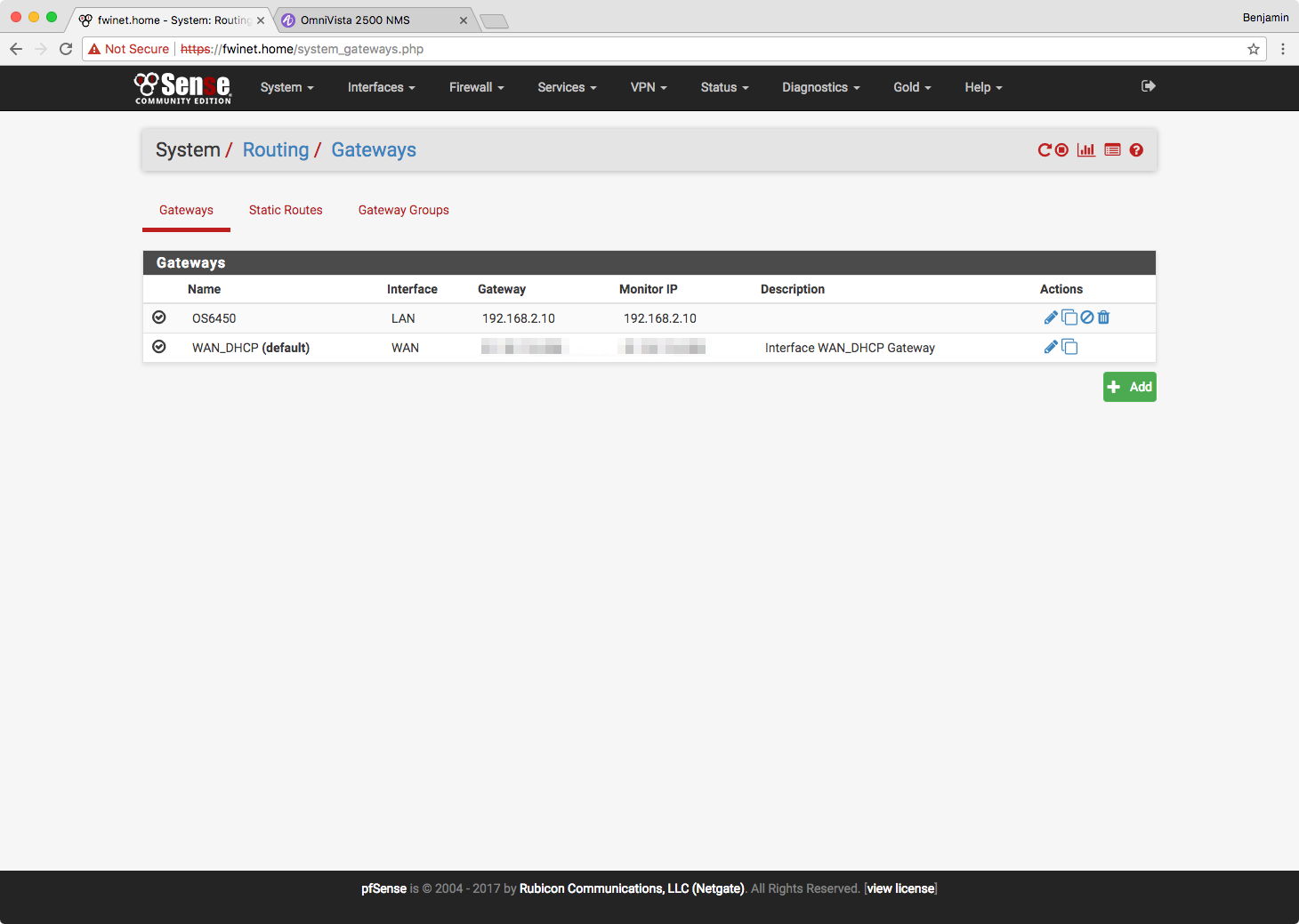Screen dimensions: 1299x924
Task: Open the gateway status graph icon
Action: [x=1086, y=150]
